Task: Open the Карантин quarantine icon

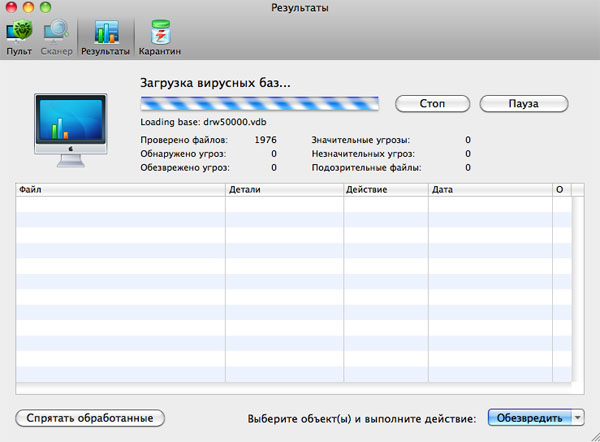Action: click(x=160, y=37)
